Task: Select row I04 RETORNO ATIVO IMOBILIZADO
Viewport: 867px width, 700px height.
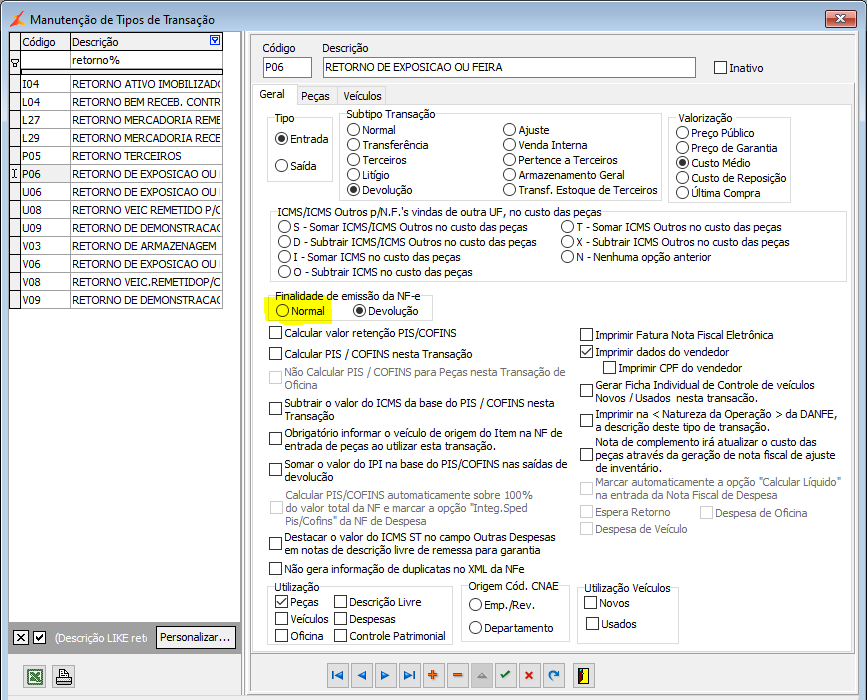Action: pos(117,84)
